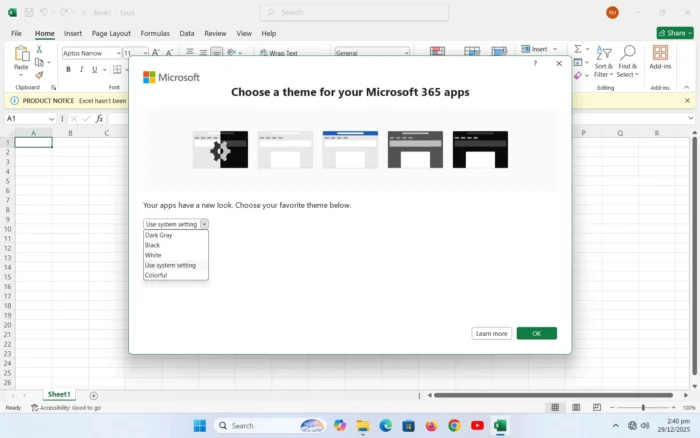The image size is (700, 438).
Task: Click the AutoSum sigma icon
Action: click(x=578, y=49)
